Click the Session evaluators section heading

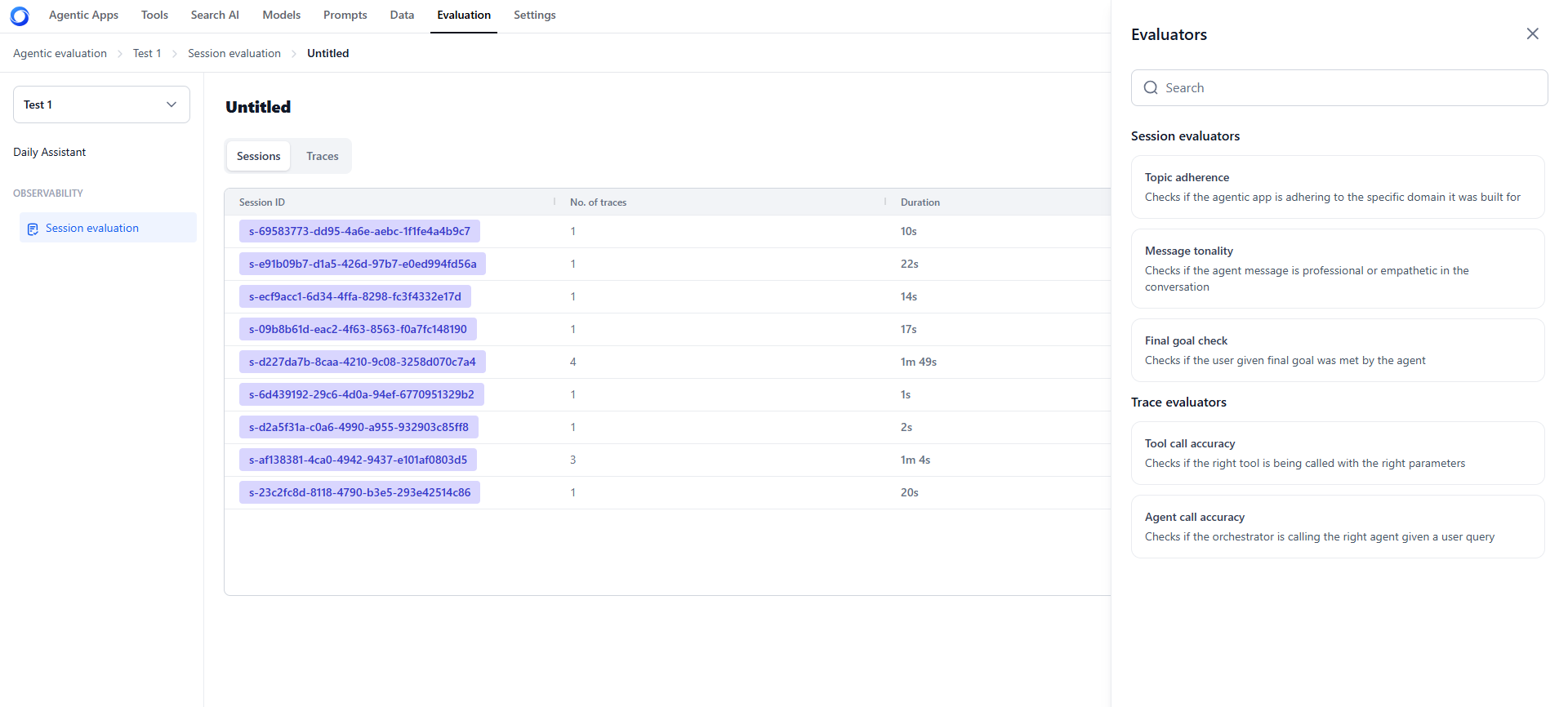coord(1185,136)
